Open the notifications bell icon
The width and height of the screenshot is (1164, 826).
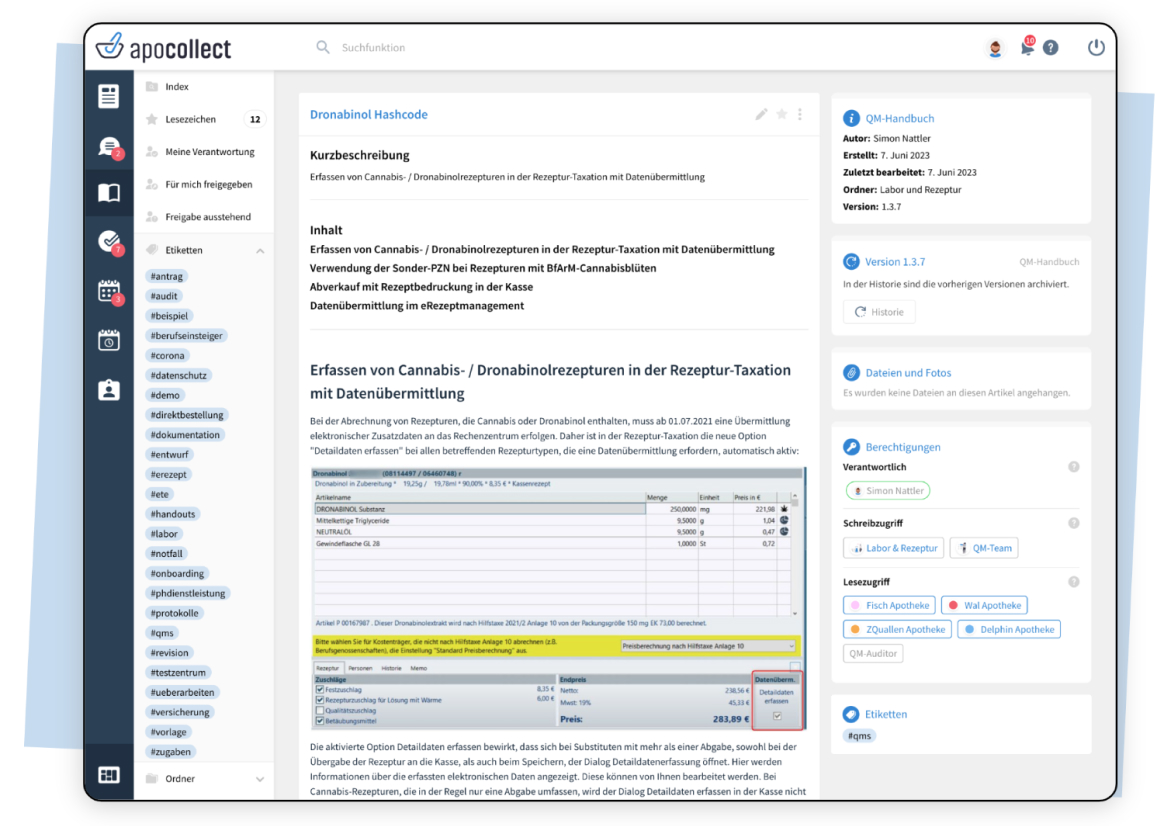[x=1026, y=48]
